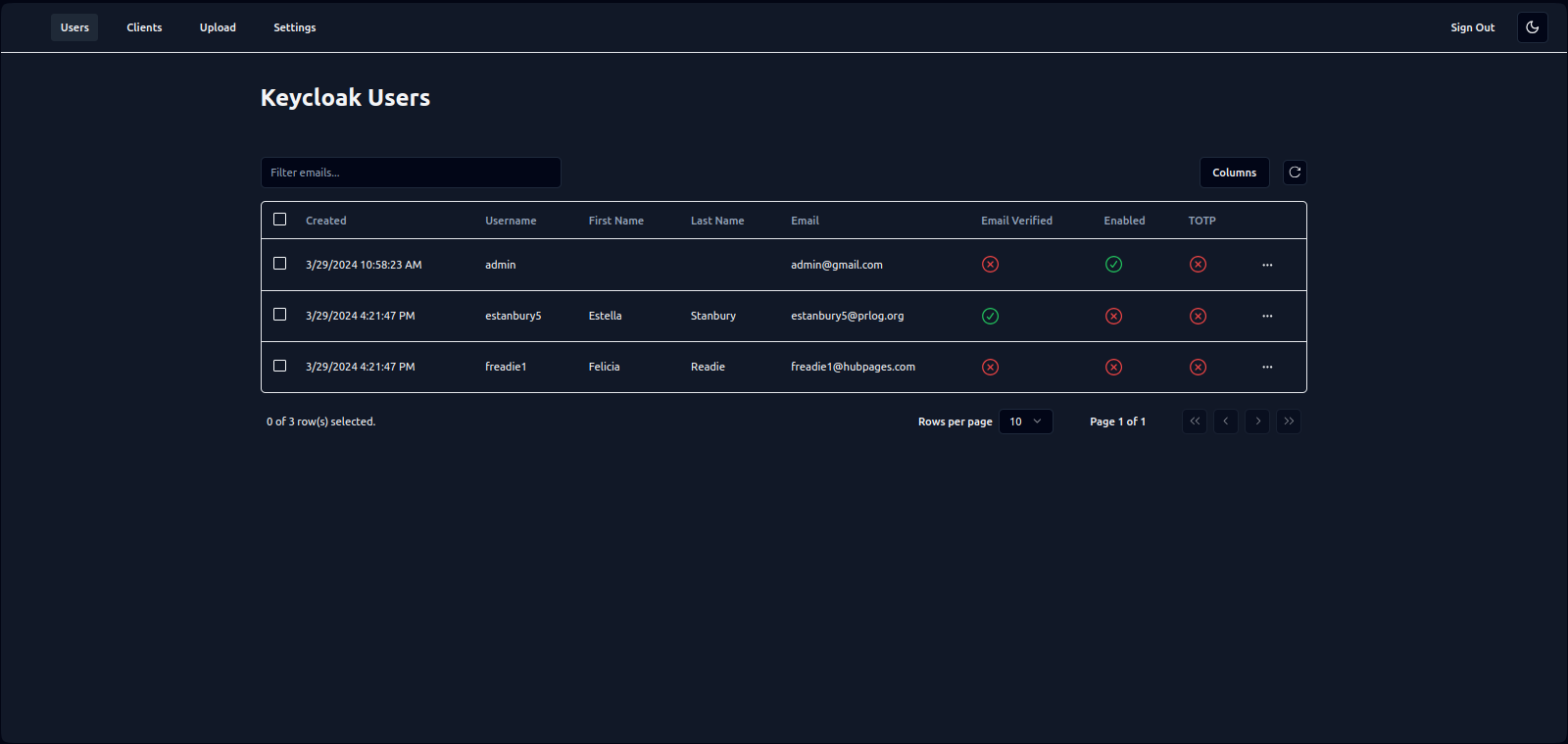The width and height of the screenshot is (1568, 744).
Task: Click the email estanbury5@prlog.org
Action: (848, 316)
